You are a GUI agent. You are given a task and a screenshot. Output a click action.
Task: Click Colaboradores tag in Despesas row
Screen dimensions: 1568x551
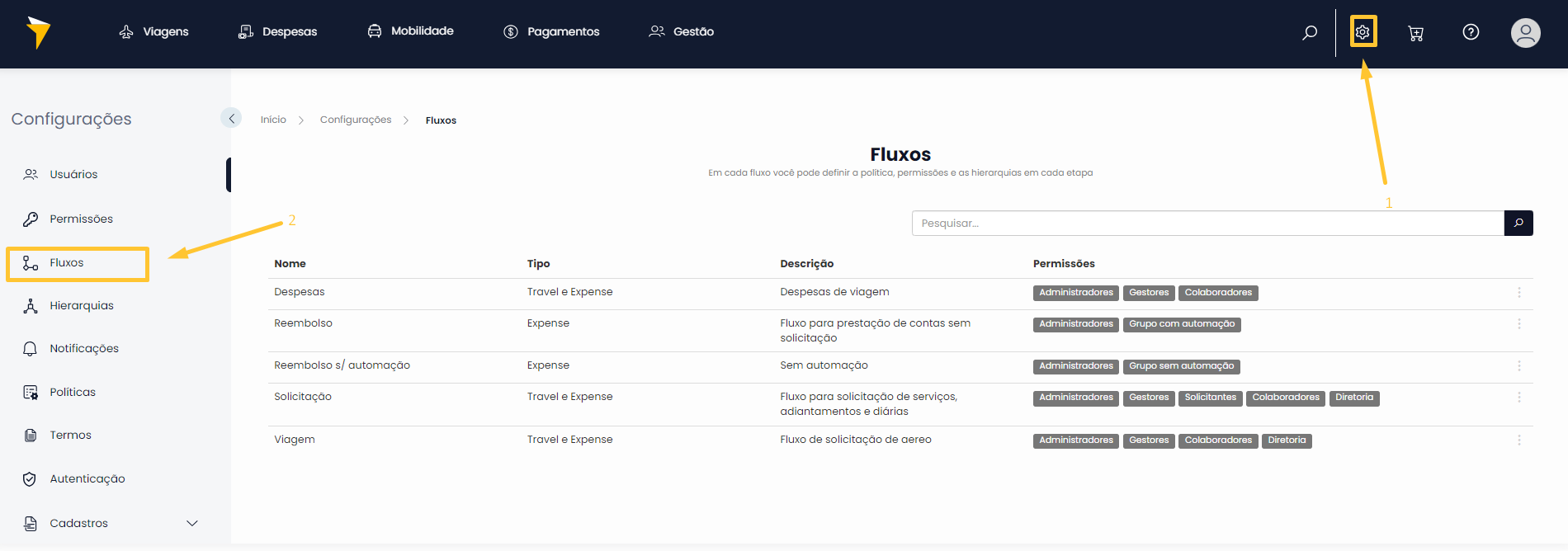1218,293
